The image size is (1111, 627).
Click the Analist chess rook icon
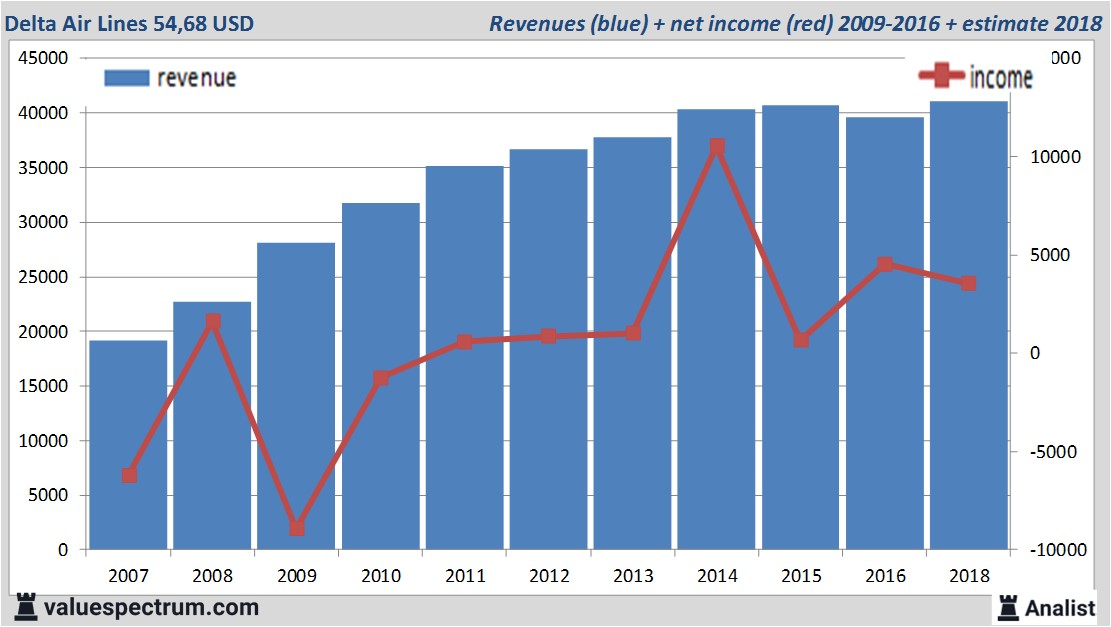[x=1008, y=608]
